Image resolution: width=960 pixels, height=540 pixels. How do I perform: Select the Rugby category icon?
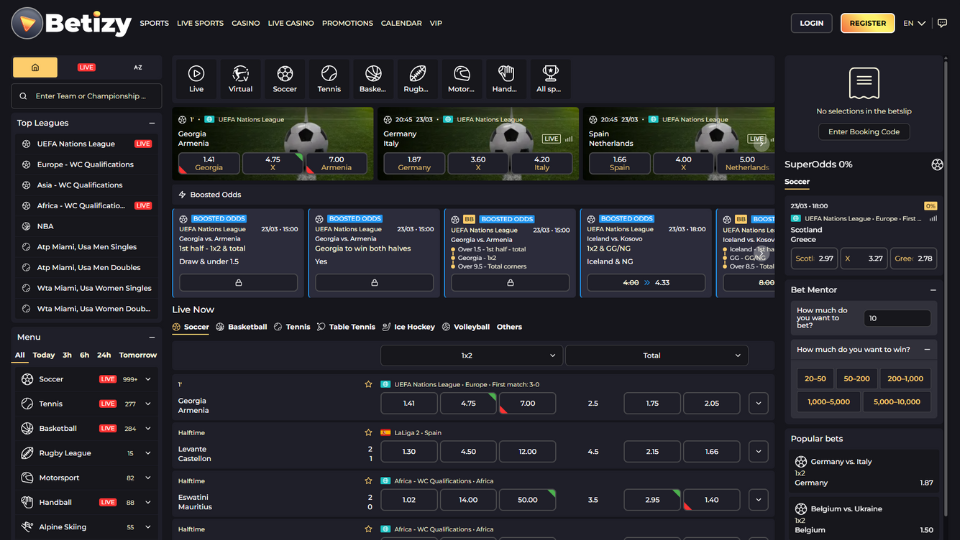pos(417,78)
